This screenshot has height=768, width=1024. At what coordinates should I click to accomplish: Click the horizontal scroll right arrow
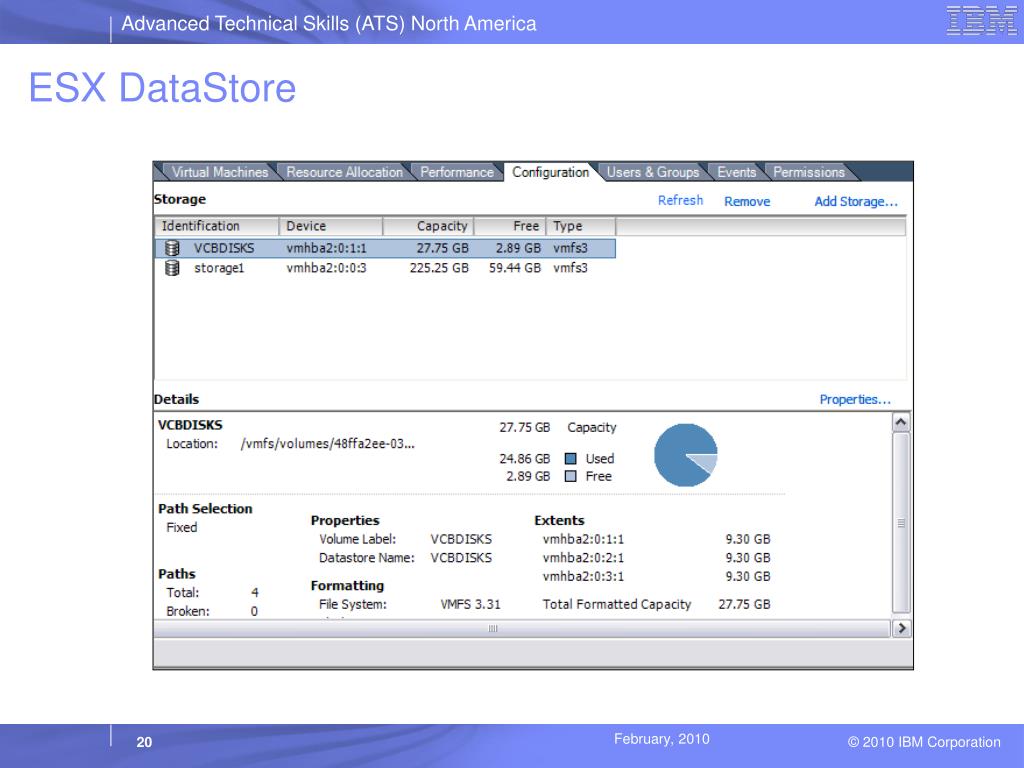[x=901, y=628]
